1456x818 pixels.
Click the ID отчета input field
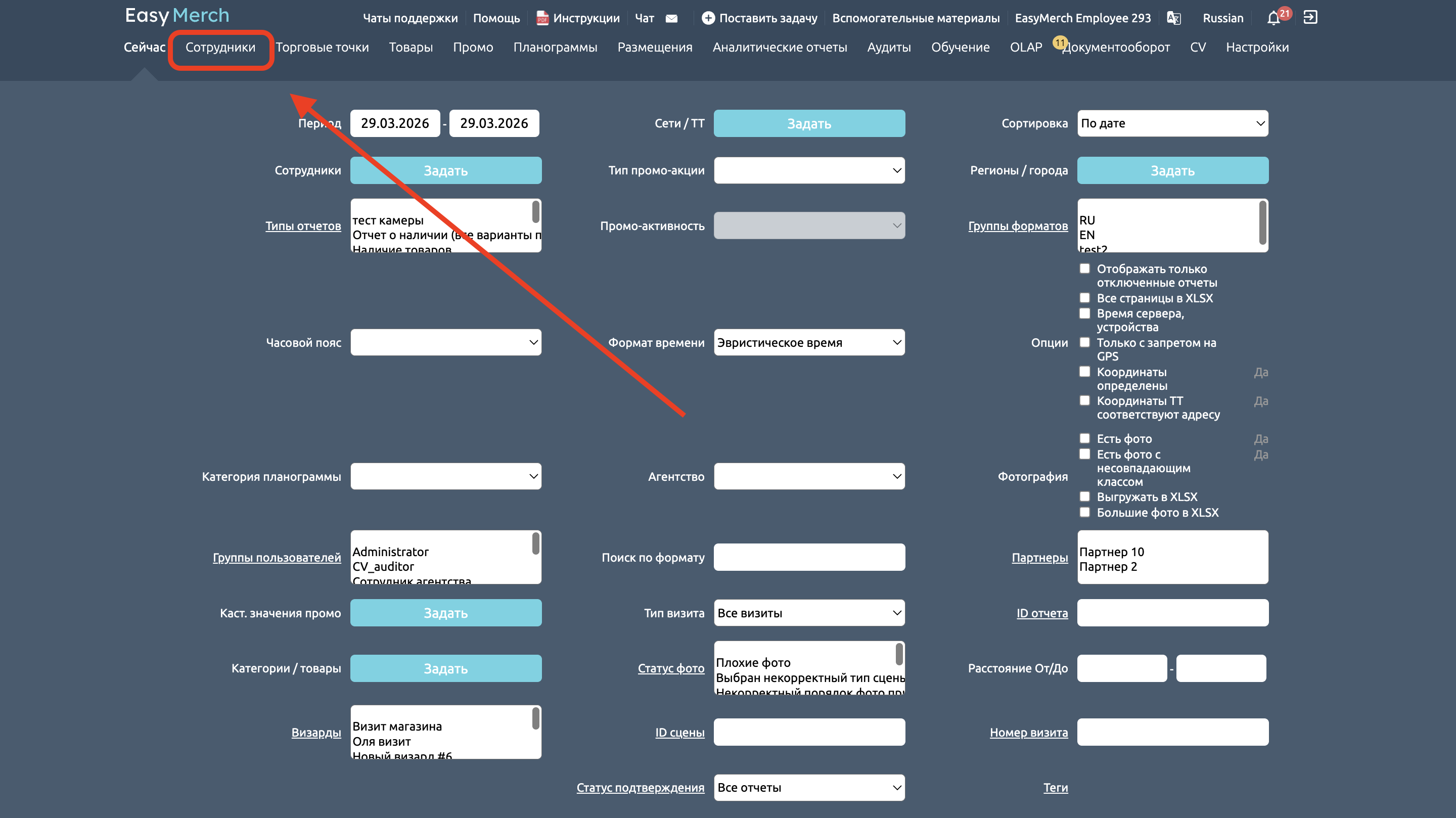click(x=1172, y=613)
